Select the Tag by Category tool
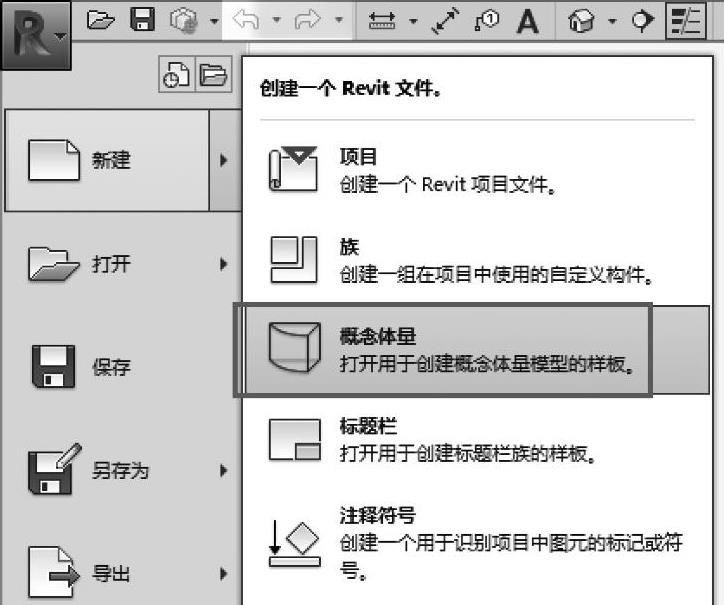Image resolution: width=724 pixels, height=605 pixels. tap(487, 21)
